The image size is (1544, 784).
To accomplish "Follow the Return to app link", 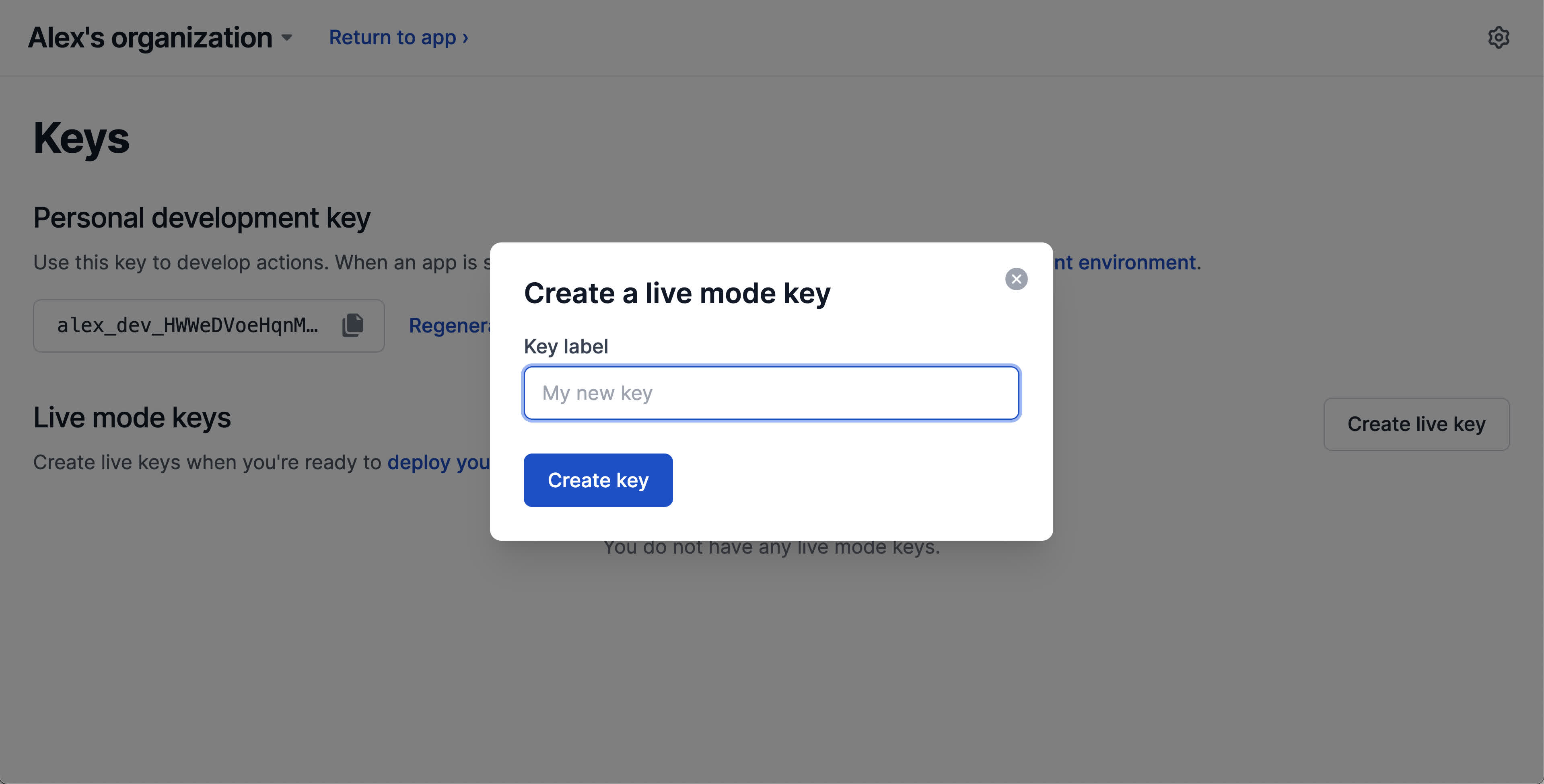I will pos(398,38).
